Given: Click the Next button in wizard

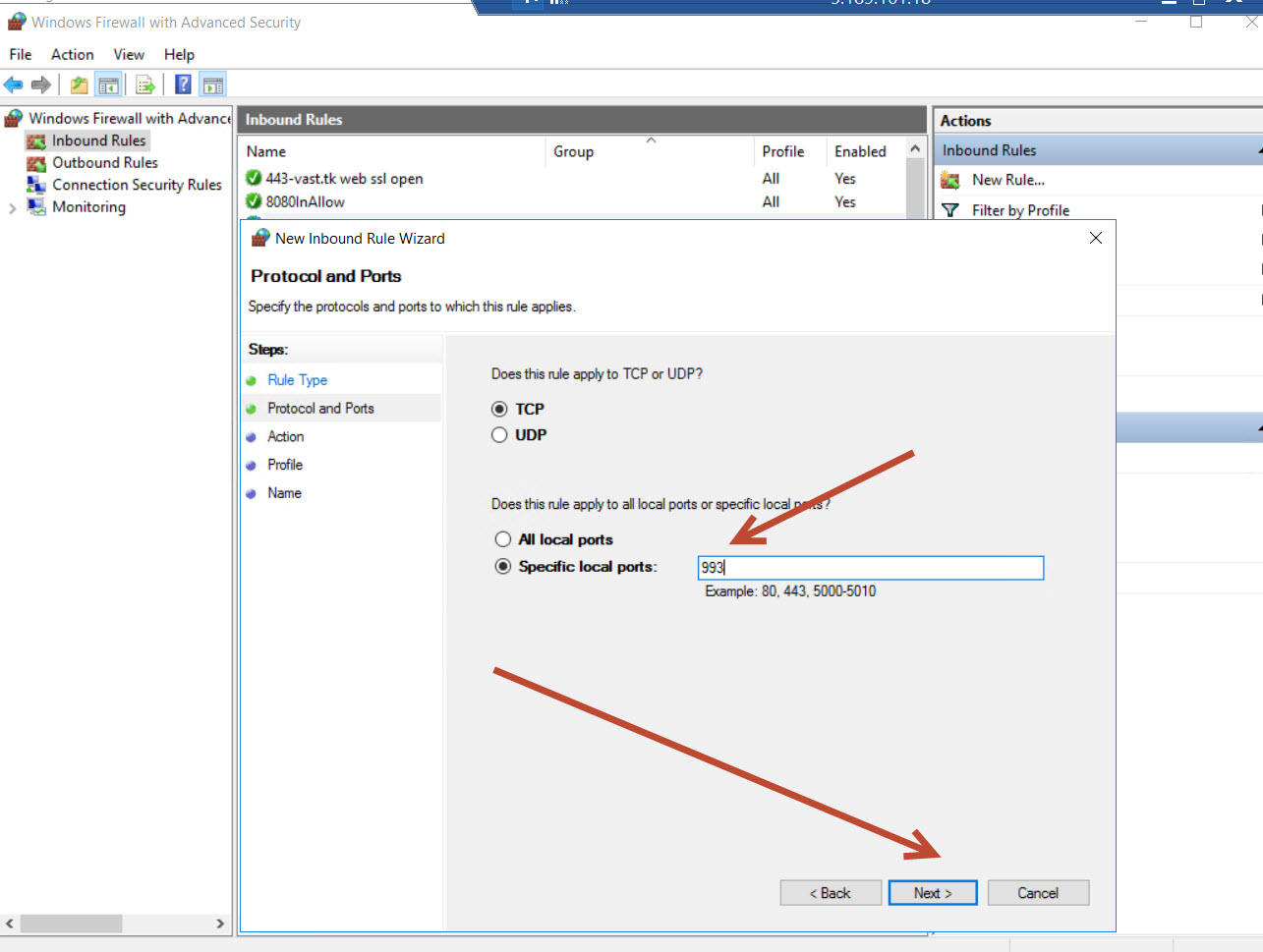Looking at the screenshot, I should [932, 893].
